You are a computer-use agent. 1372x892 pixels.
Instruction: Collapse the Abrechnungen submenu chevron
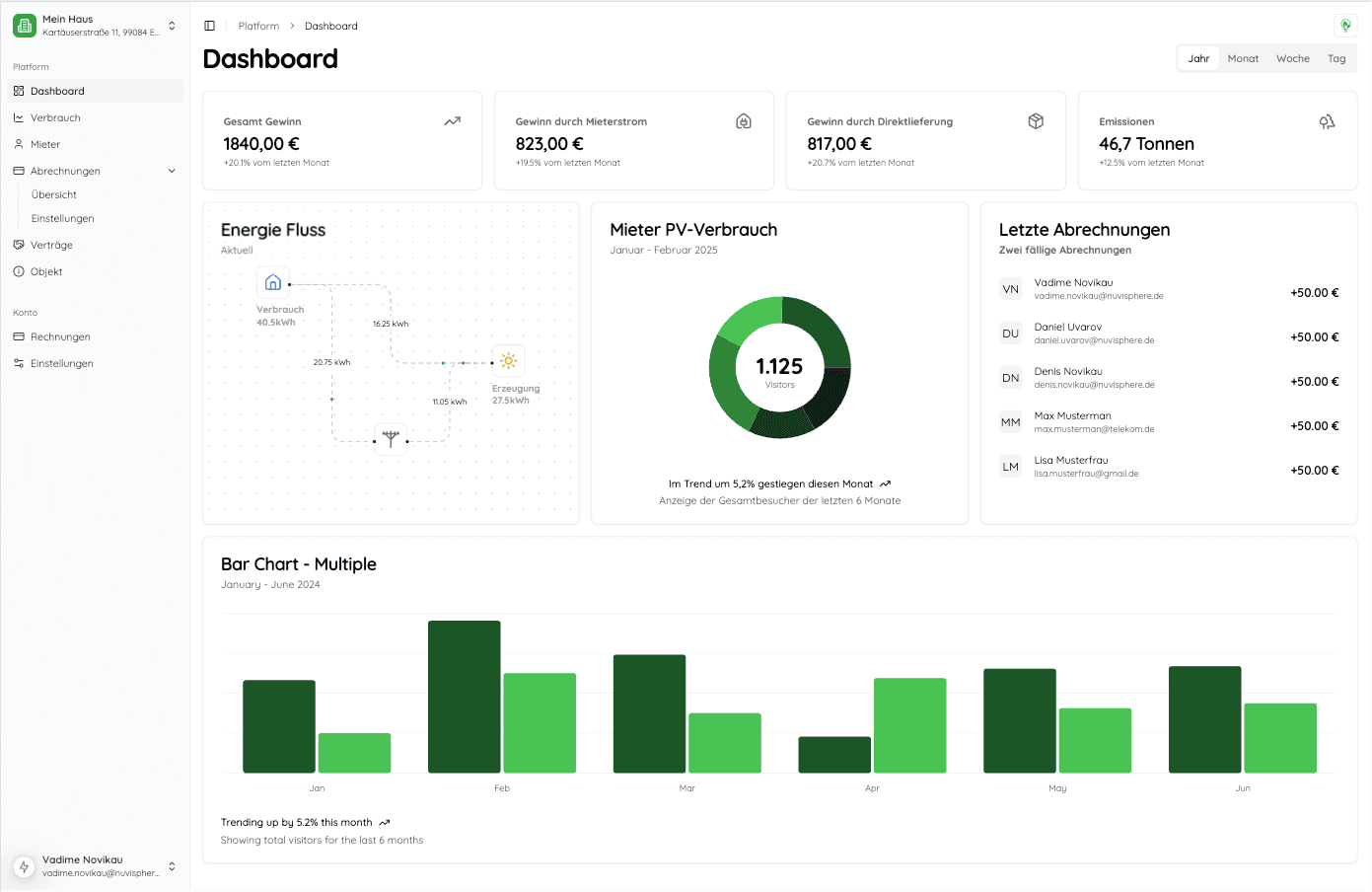tap(173, 170)
